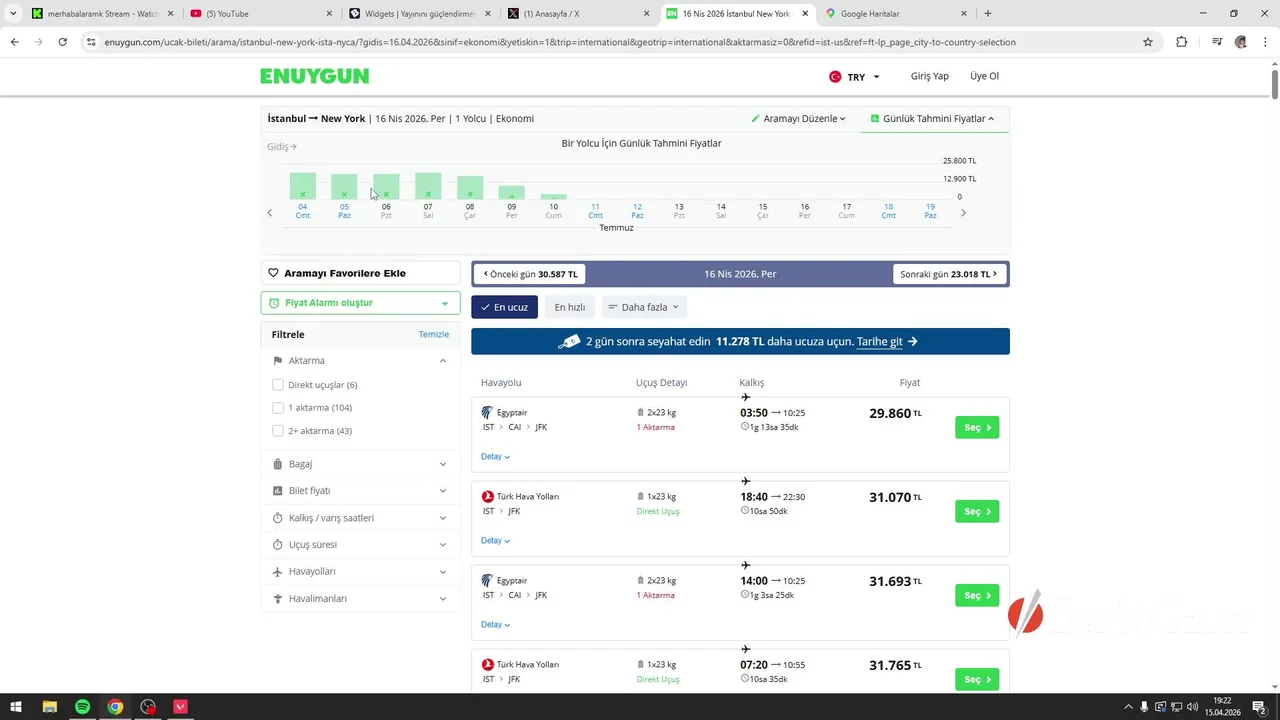
Task: Open the Chrome tab search dropdown
Action: coord(13,14)
